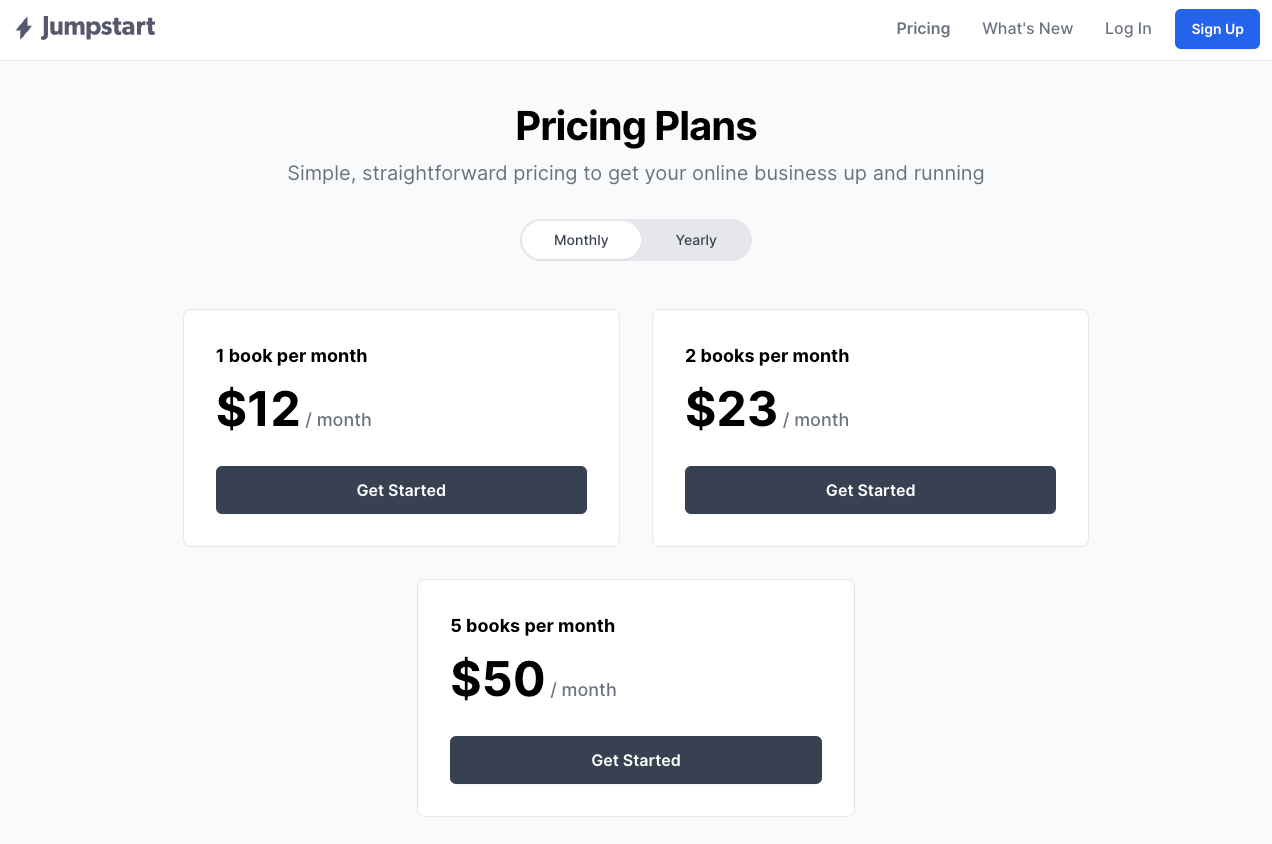Select the Monthly billing option
The height and width of the screenshot is (844, 1272).
[581, 240]
